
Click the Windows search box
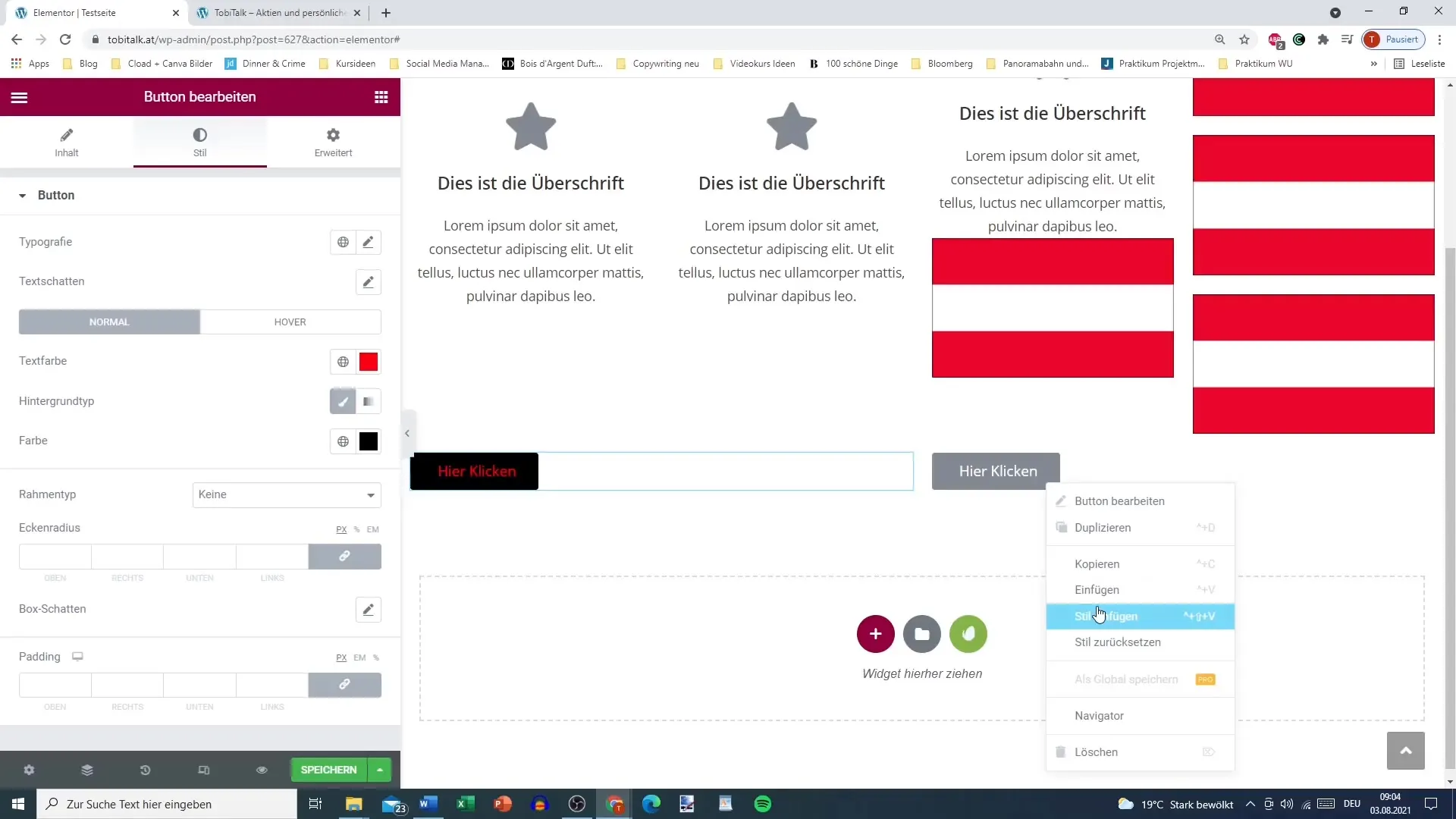click(167, 804)
